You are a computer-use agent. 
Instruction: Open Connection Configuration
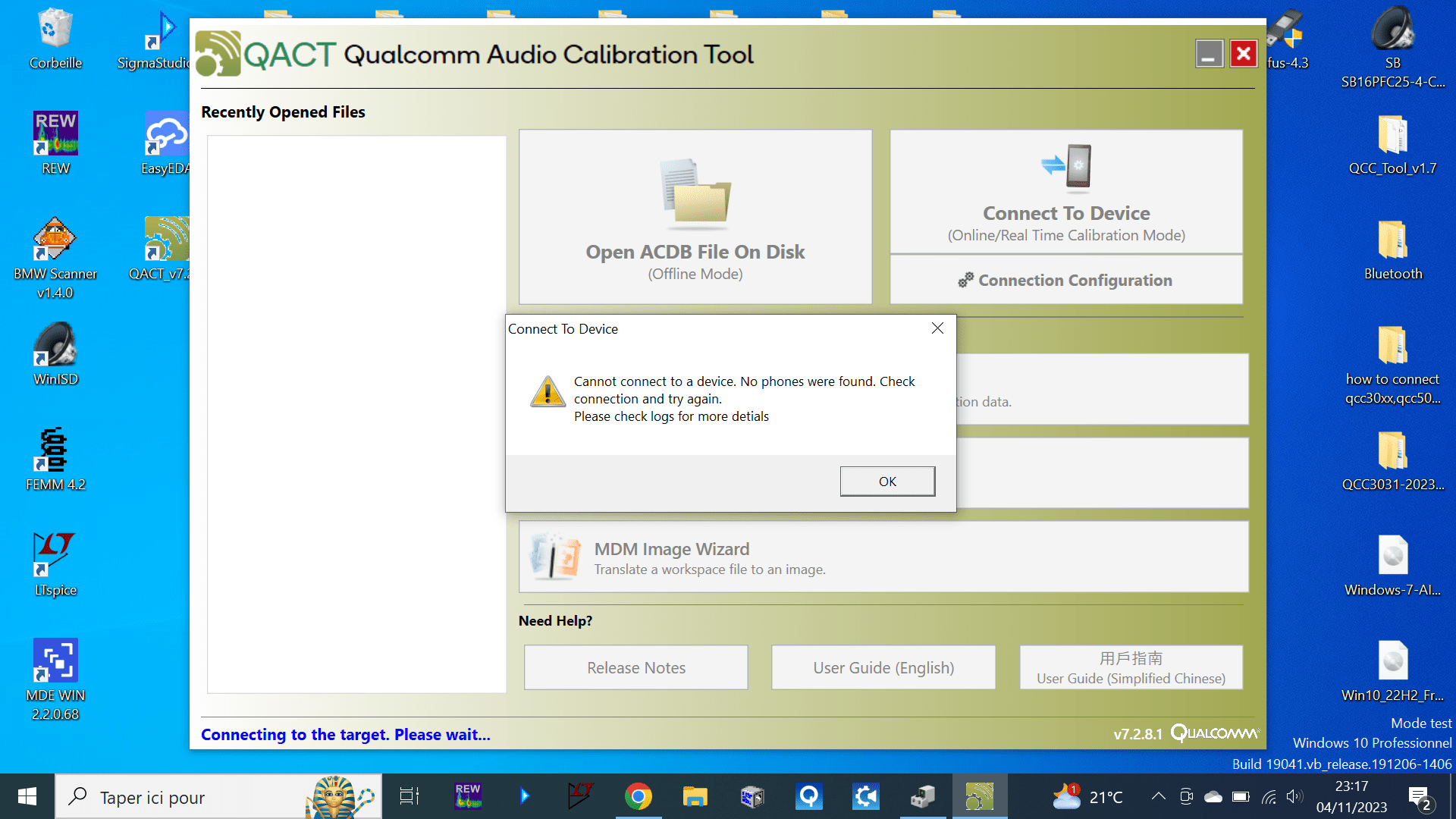pyautogui.click(x=1066, y=280)
